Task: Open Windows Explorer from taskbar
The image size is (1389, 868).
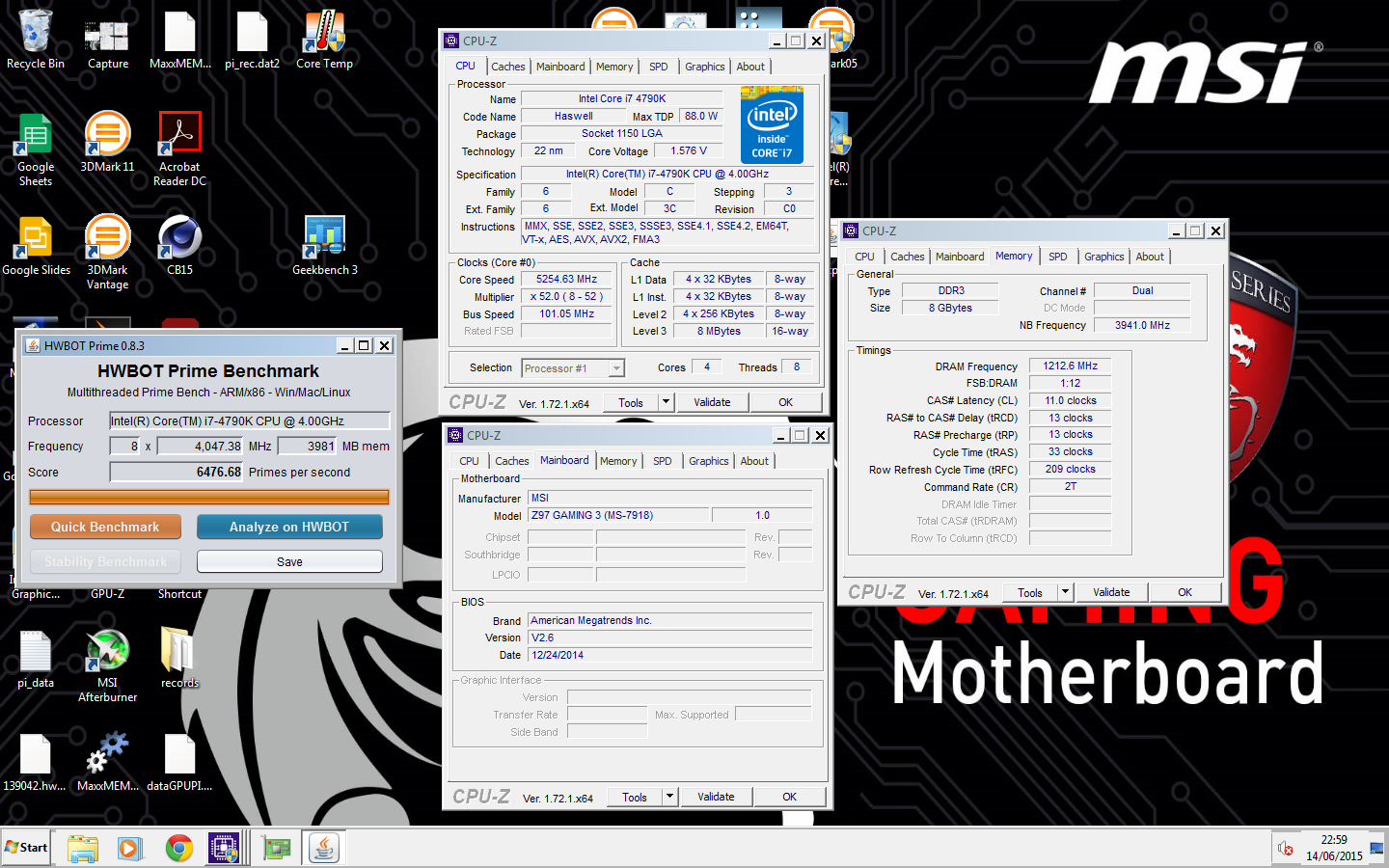Action: point(83,849)
